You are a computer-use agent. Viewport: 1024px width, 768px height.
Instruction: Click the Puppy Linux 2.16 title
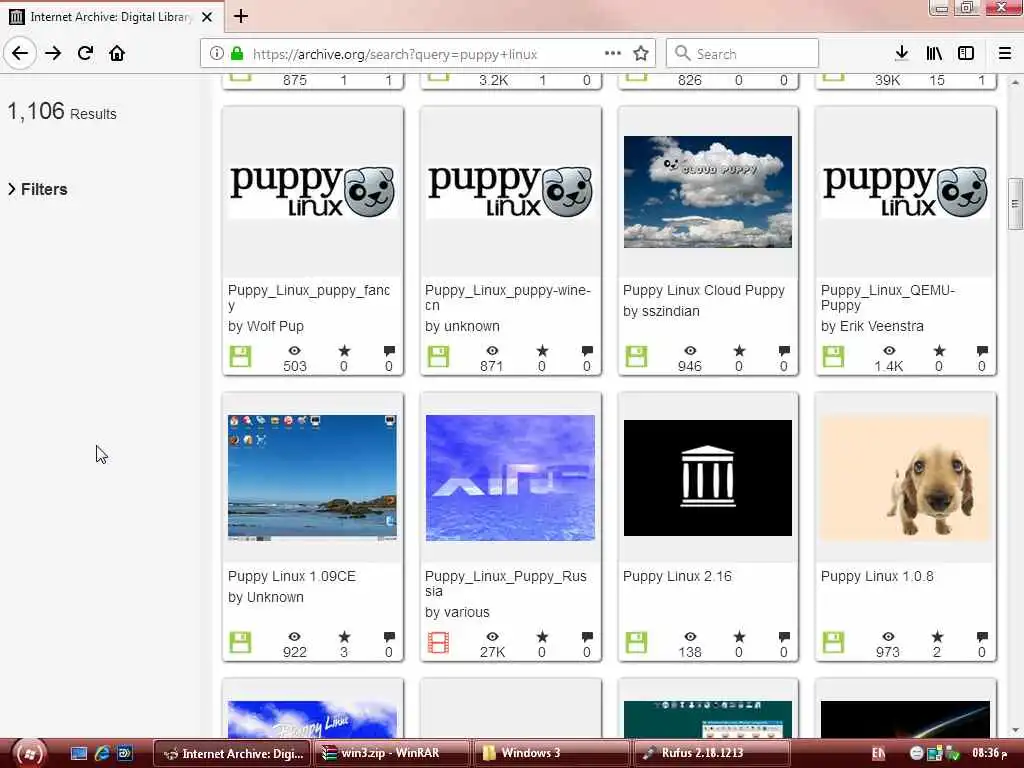677,577
